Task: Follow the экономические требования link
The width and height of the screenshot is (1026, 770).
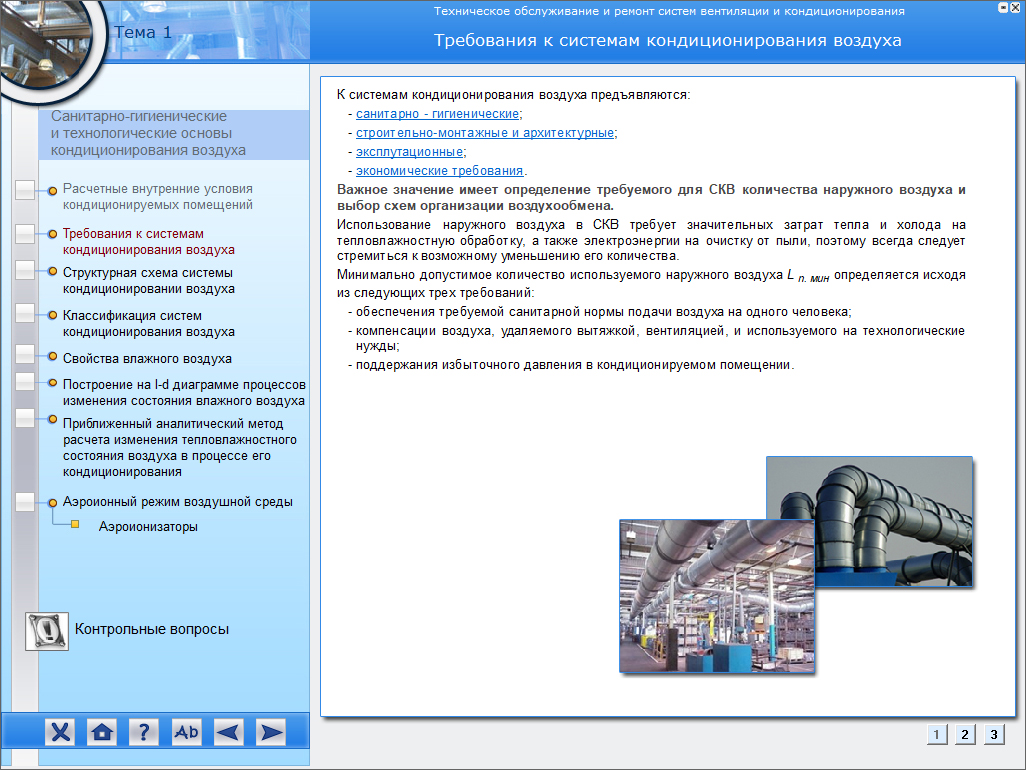Action: 439,171
